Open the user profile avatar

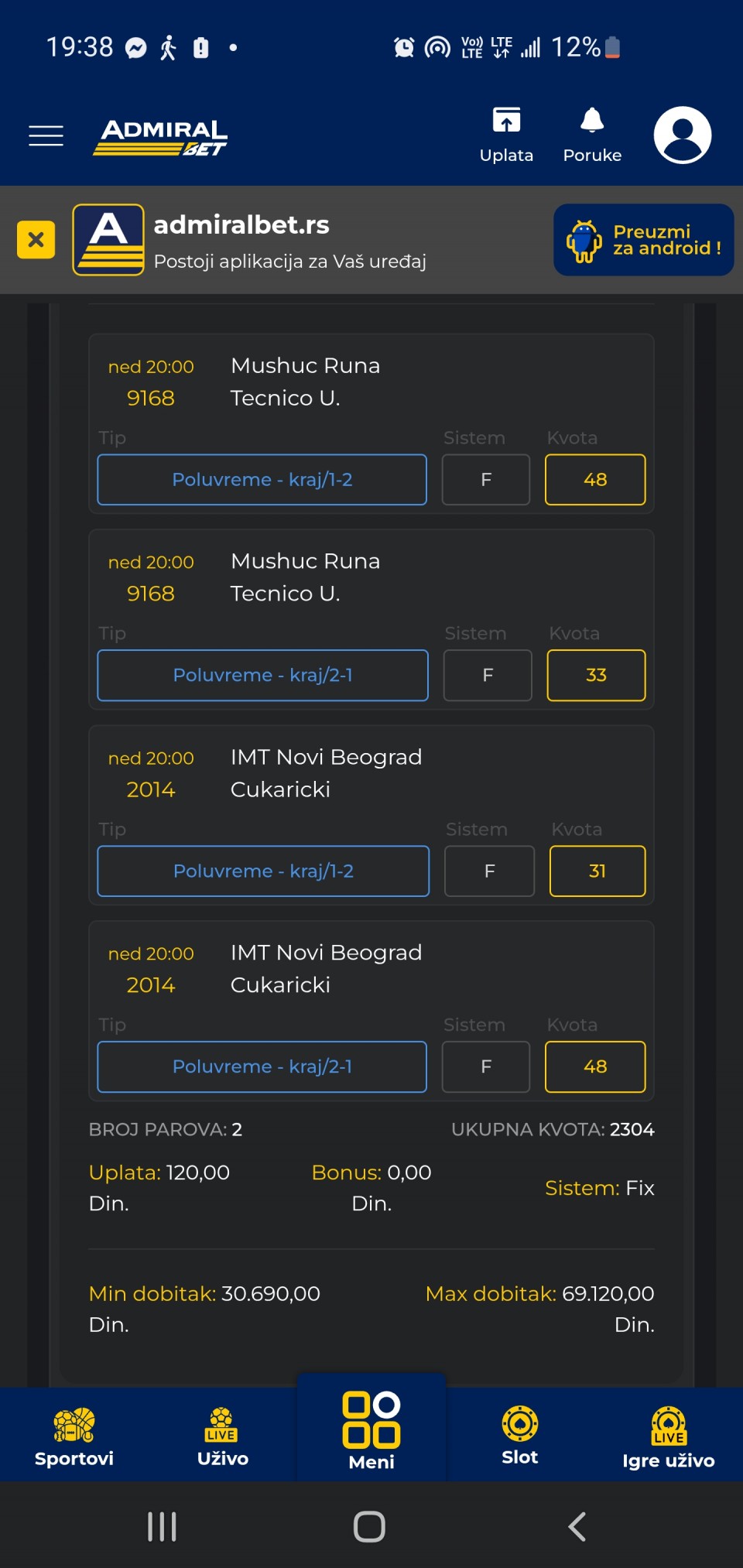click(x=683, y=135)
